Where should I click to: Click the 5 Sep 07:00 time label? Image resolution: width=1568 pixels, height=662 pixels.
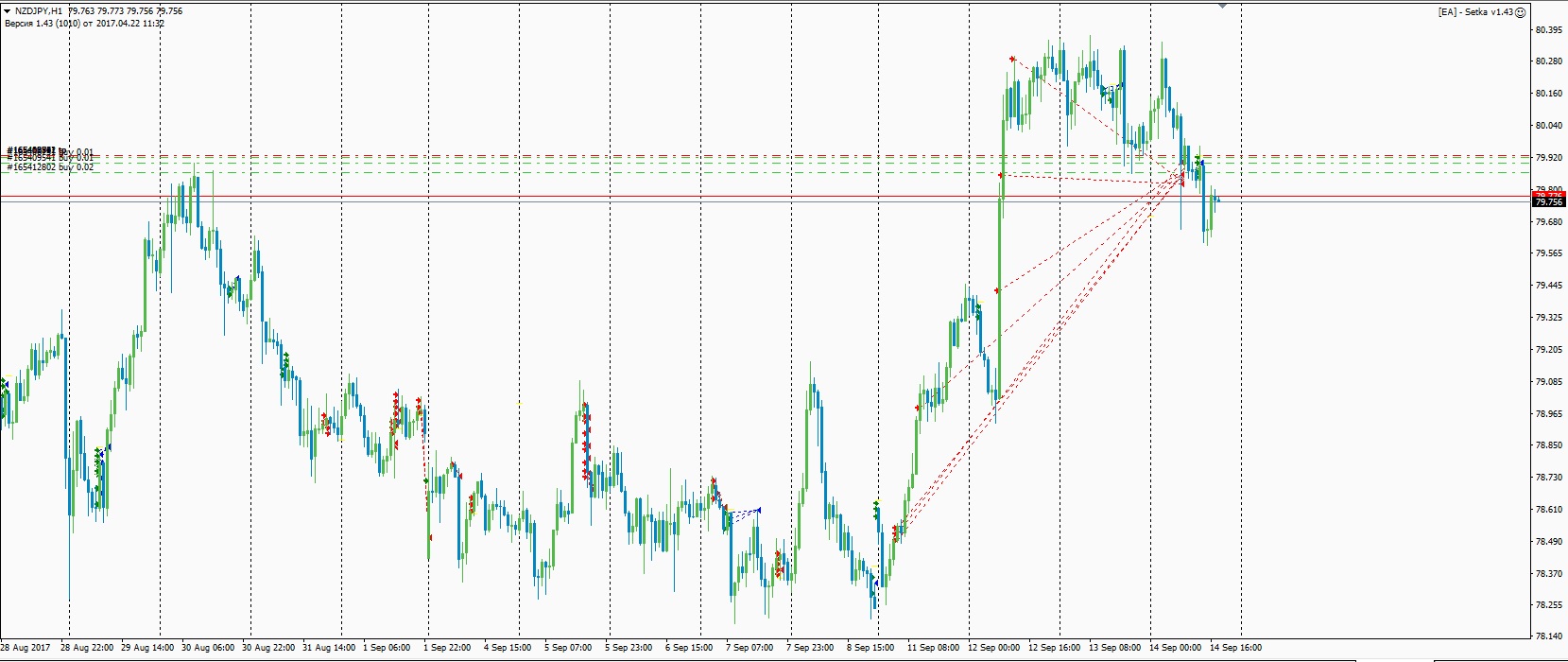[x=568, y=648]
